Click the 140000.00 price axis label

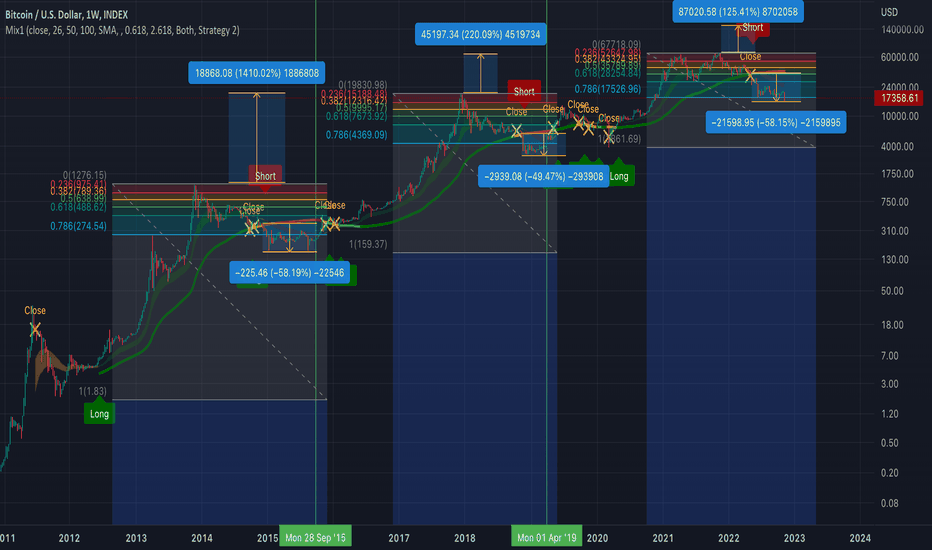902,30
